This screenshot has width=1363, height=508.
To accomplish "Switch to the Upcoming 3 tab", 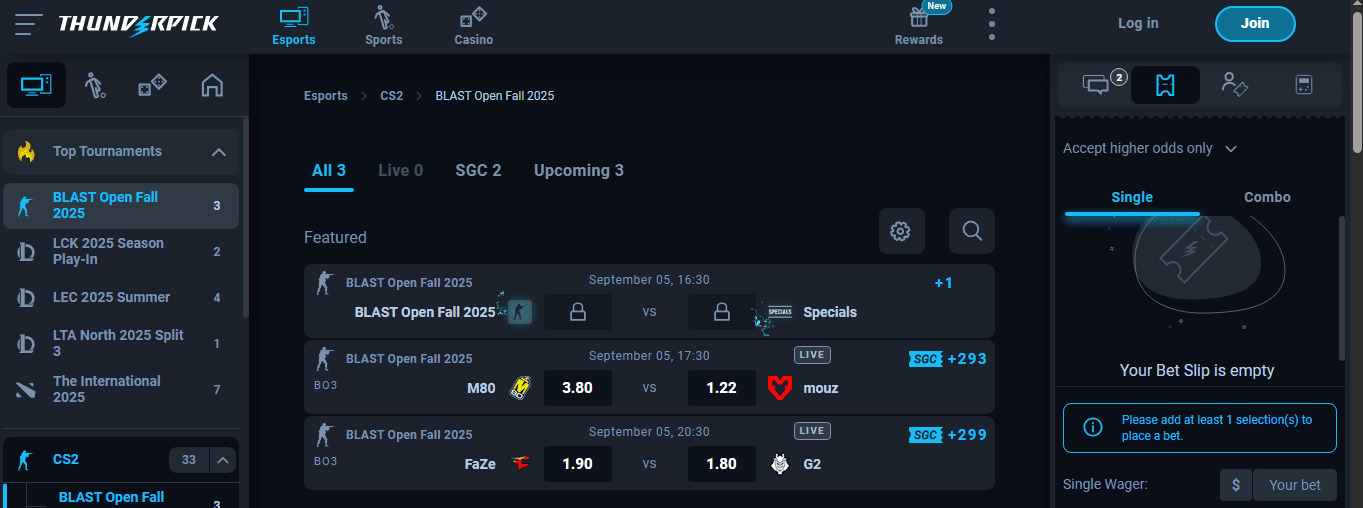I will pos(578,170).
